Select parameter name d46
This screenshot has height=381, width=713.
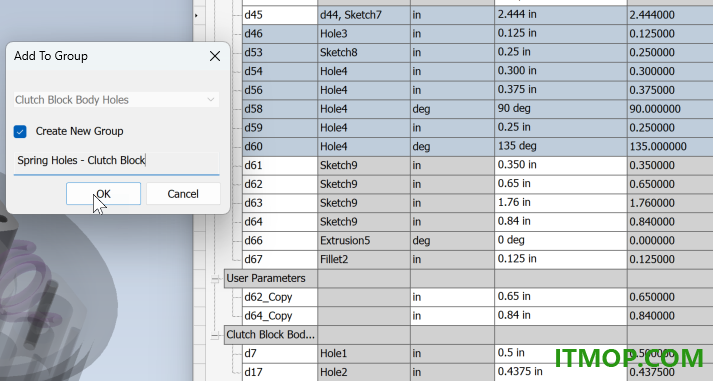tap(280, 34)
